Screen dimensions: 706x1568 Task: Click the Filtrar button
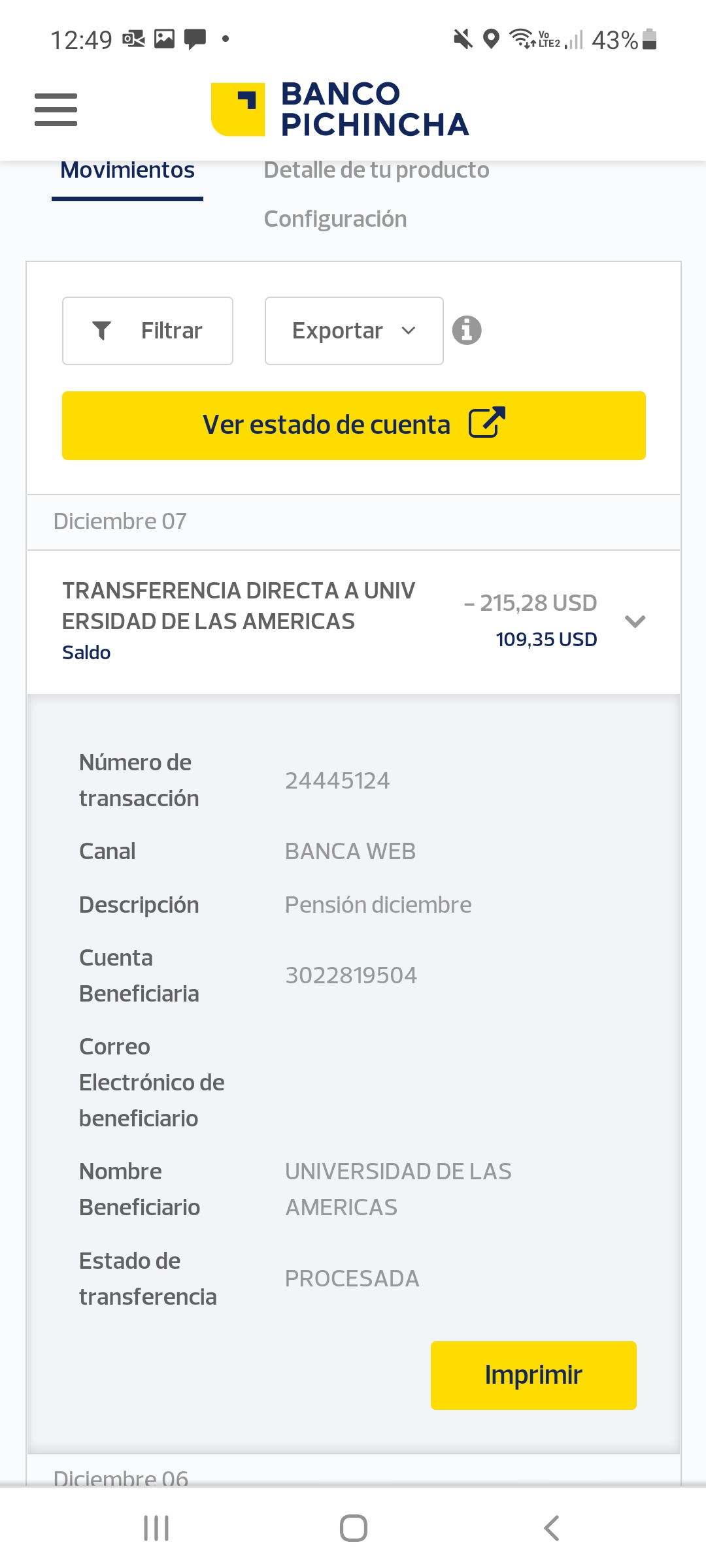(148, 331)
